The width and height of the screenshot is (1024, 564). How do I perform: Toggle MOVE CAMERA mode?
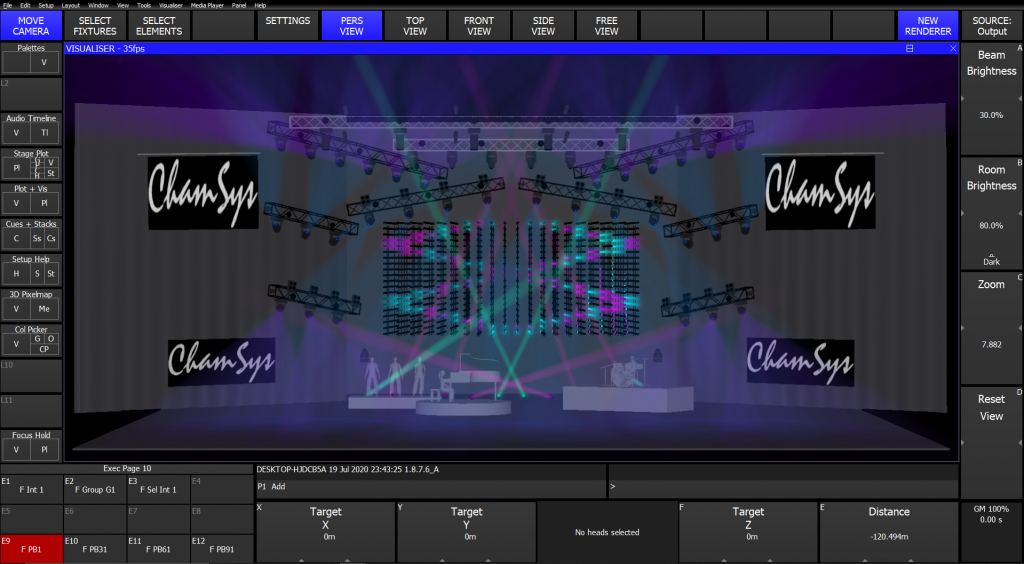31,25
